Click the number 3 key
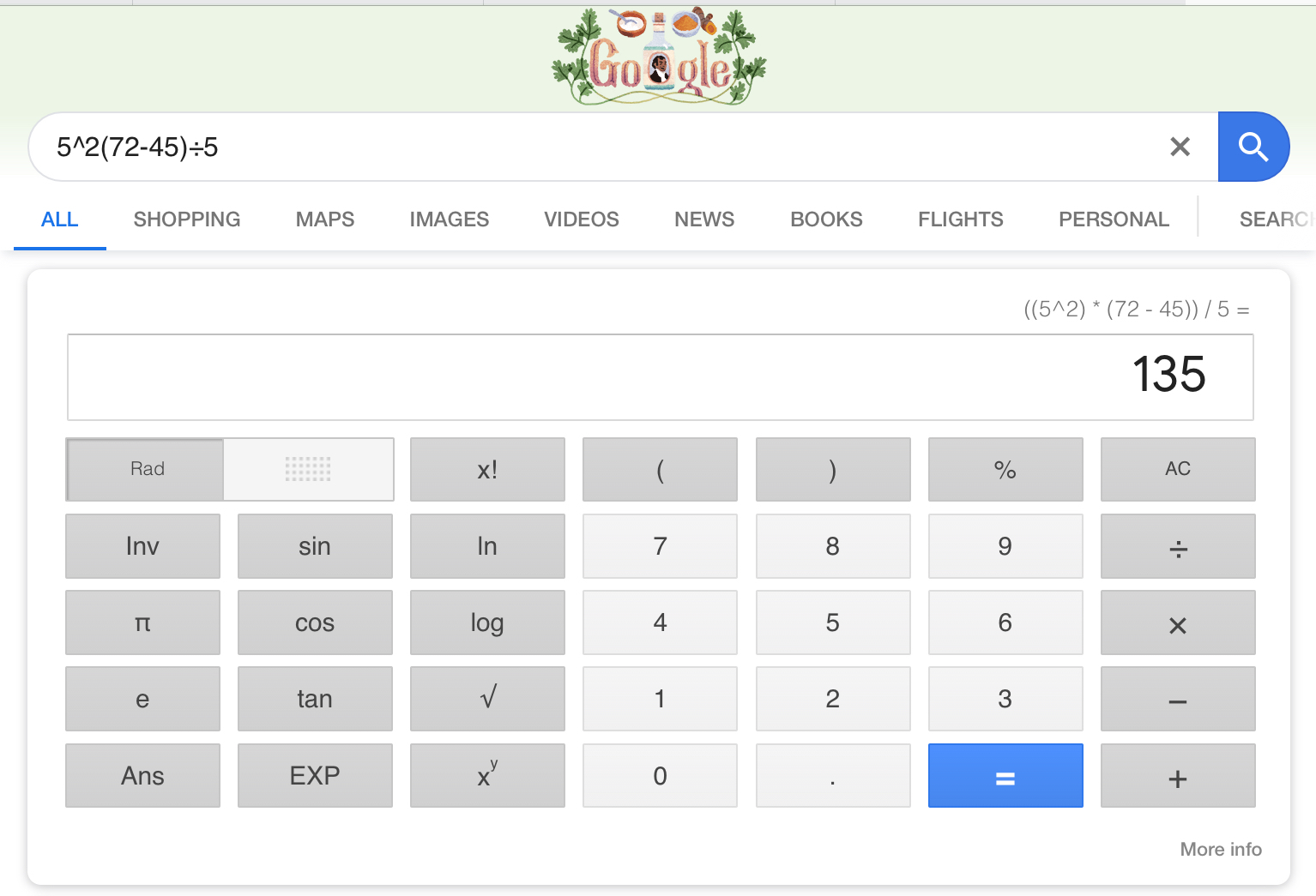 pos(1005,699)
